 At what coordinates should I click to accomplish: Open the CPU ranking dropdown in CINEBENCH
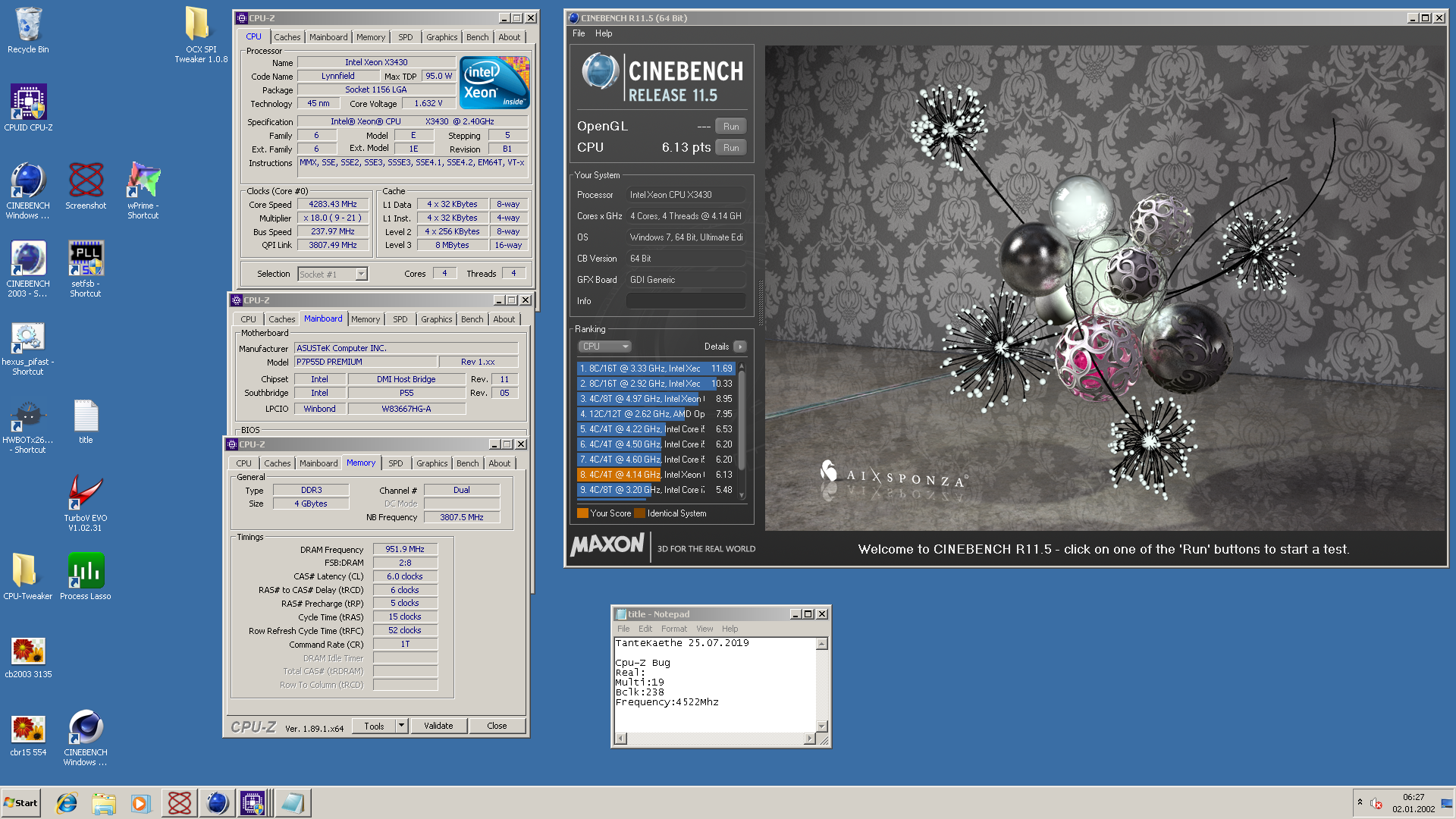(x=605, y=347)
